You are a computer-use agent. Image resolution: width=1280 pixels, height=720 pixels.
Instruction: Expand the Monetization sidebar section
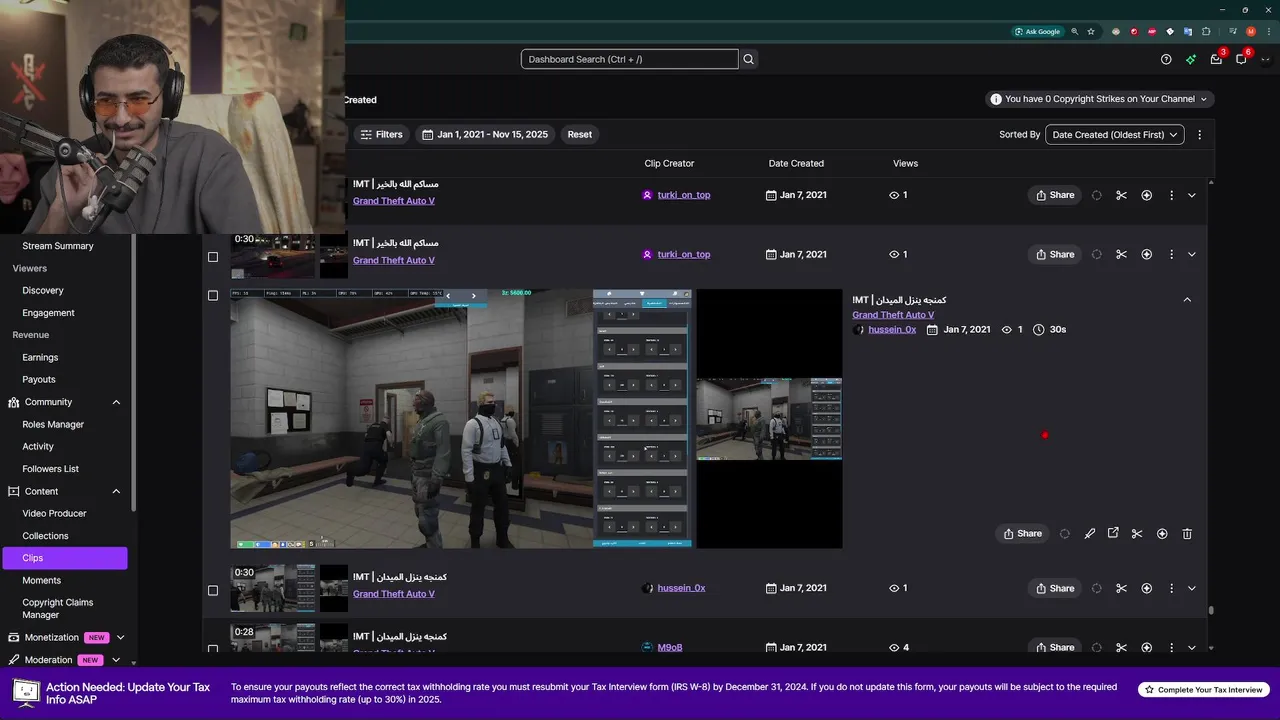(x=120, y=637)
